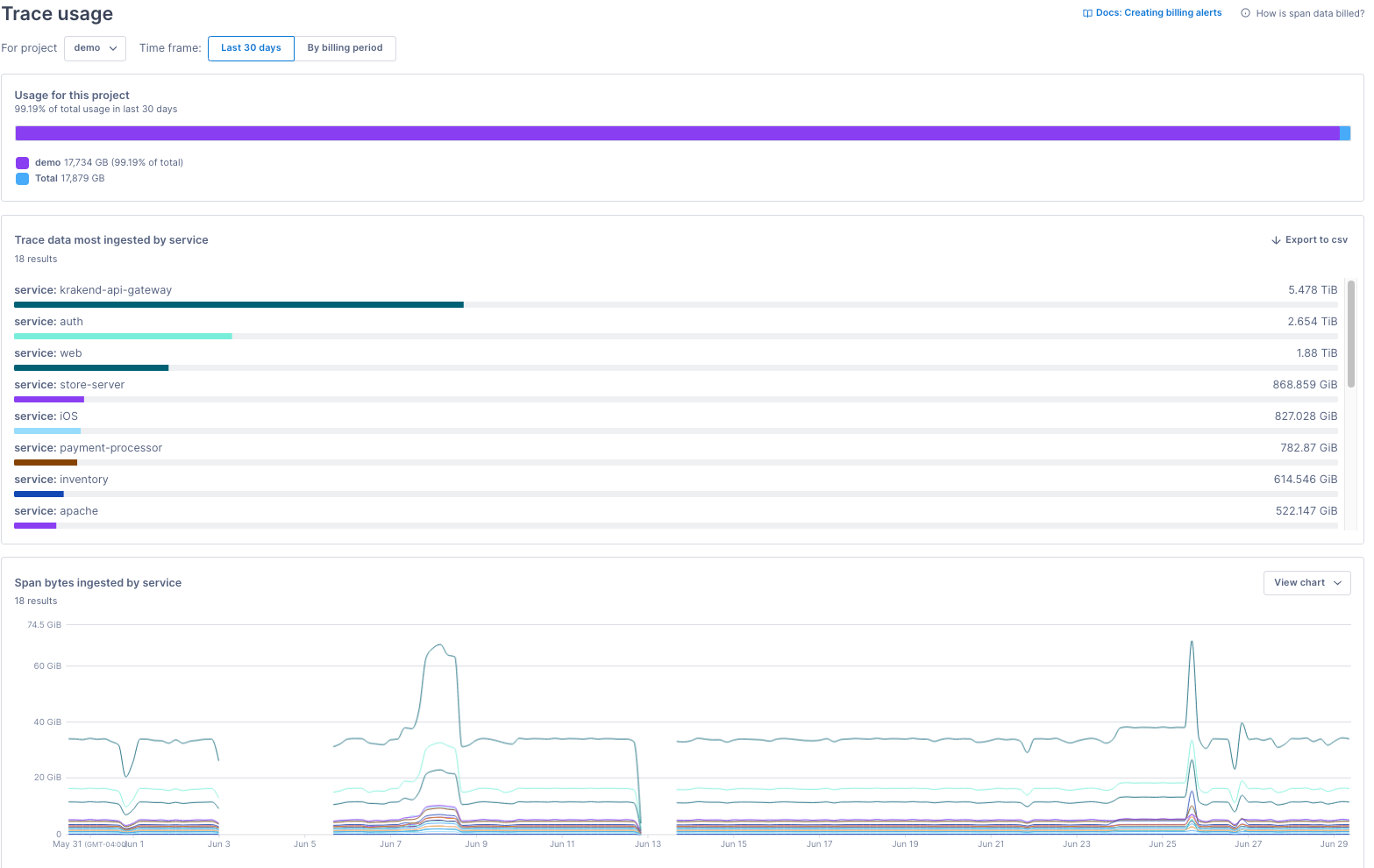Toggle the store-server series in the chart

tap(49, 399)
